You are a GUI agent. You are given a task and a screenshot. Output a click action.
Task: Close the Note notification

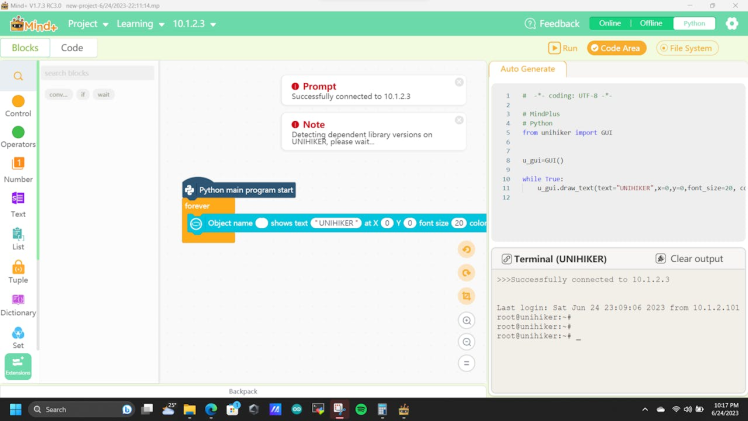459,120
